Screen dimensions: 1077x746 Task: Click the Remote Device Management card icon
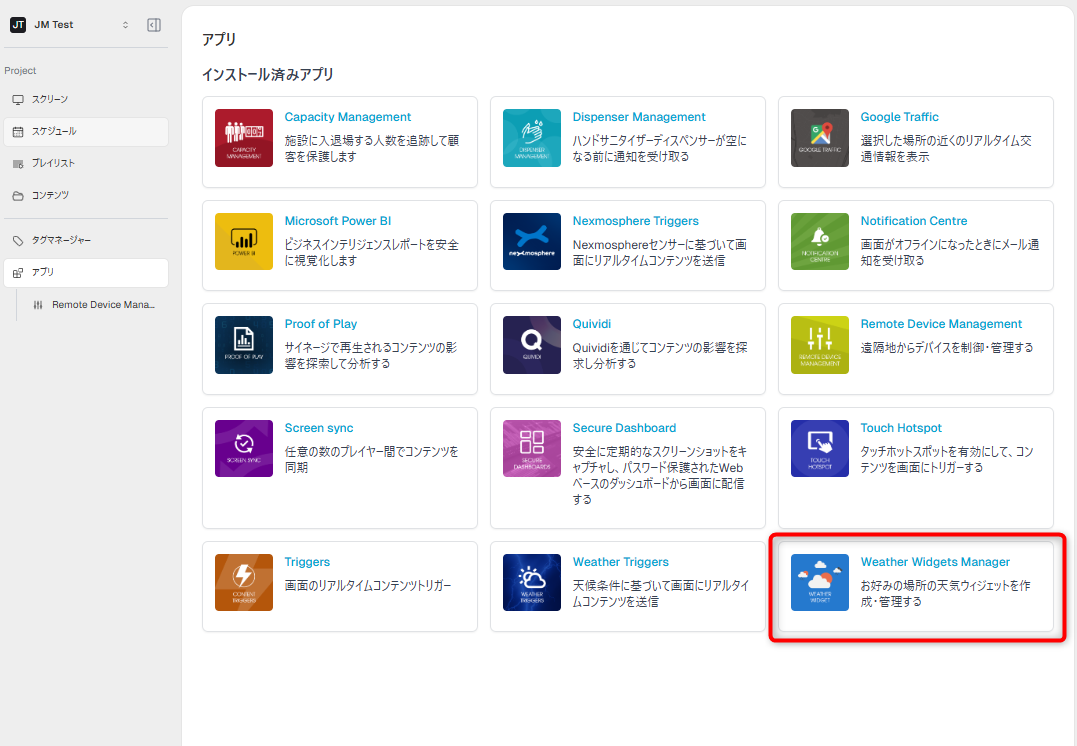tap(819, 345)
